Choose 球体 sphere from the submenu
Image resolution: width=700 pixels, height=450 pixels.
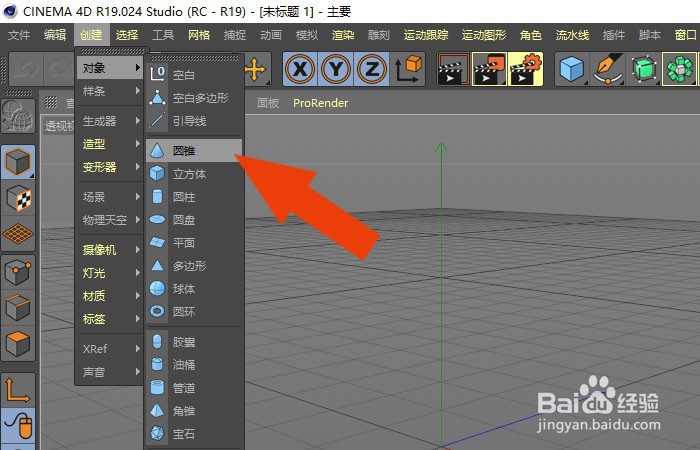[194, 289]
